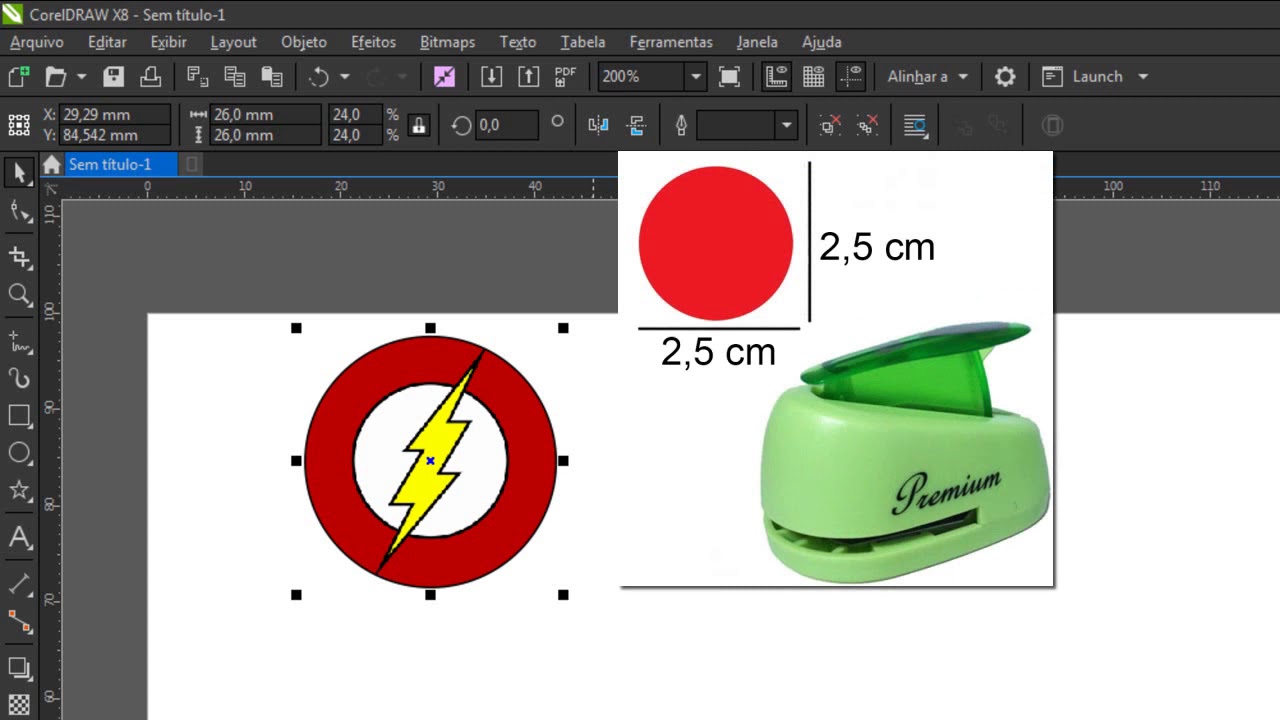
Task: Pick the Freehand drawing tool
Action: coord(19,342)
